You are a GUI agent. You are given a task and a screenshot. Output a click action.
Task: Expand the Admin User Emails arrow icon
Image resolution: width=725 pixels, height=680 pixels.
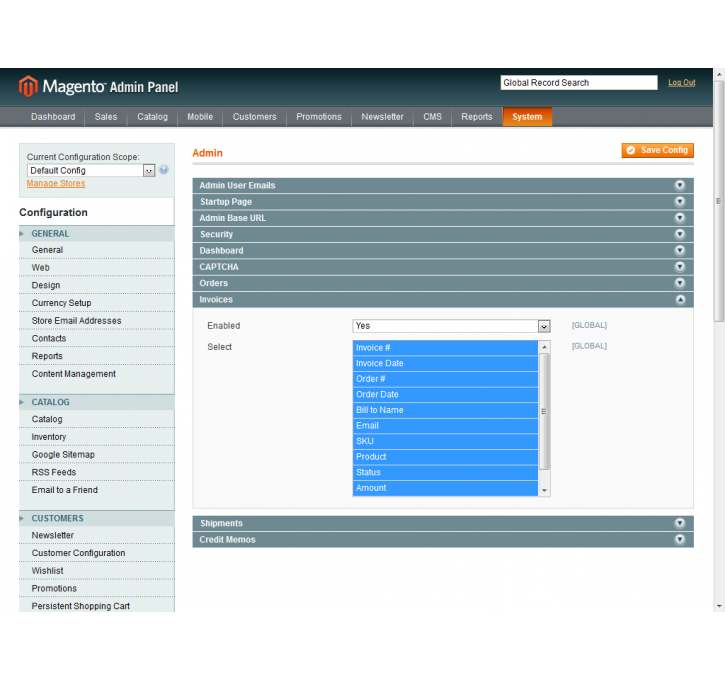pyautogui.click(x=680, y=185)
